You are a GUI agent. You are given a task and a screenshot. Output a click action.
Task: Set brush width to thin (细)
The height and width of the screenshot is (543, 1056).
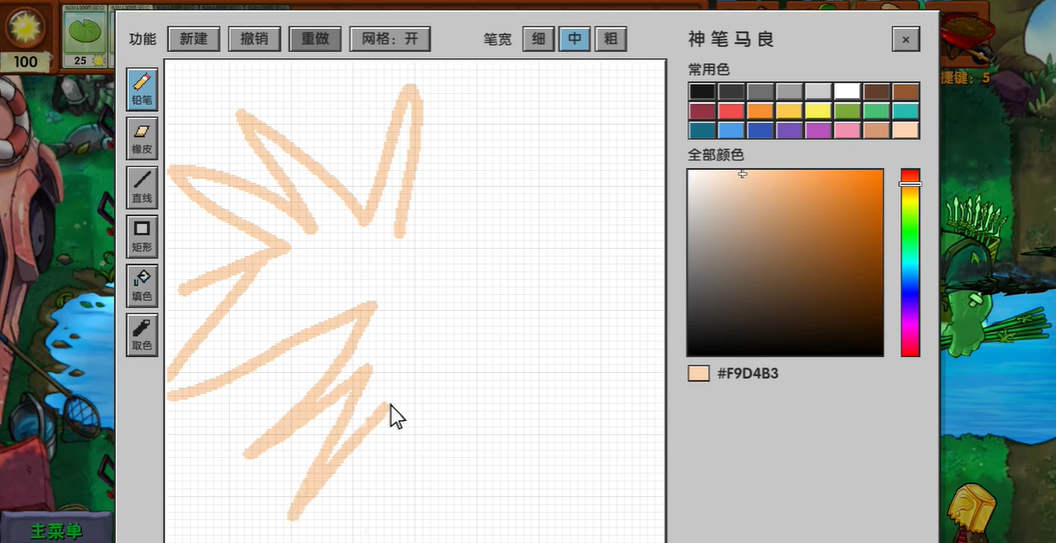(x=539, y=39)
